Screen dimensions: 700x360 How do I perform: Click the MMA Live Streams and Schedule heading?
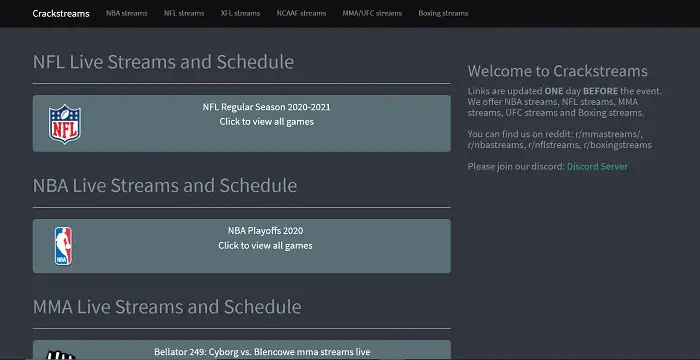pyautogui.click(x=167, y=306)
